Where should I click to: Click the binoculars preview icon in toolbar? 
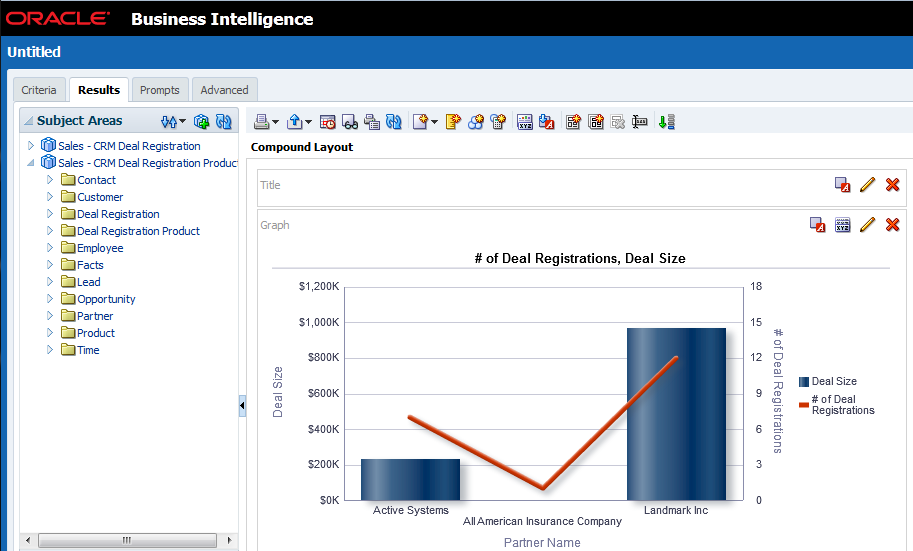click(350, 122)
